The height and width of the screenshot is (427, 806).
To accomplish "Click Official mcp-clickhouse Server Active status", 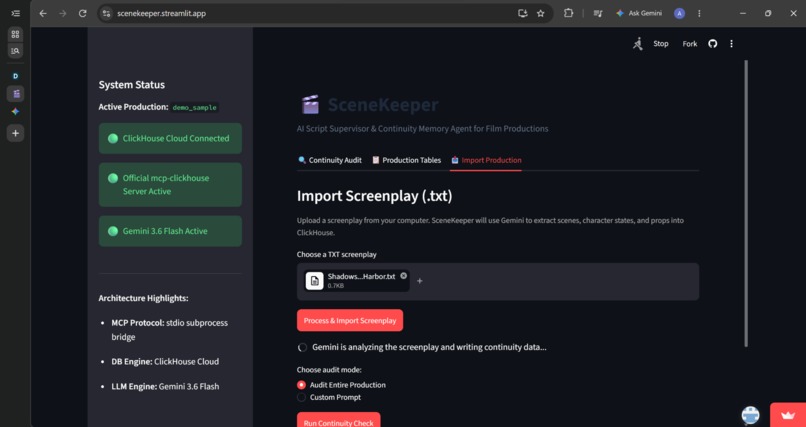I will (170, 184).
